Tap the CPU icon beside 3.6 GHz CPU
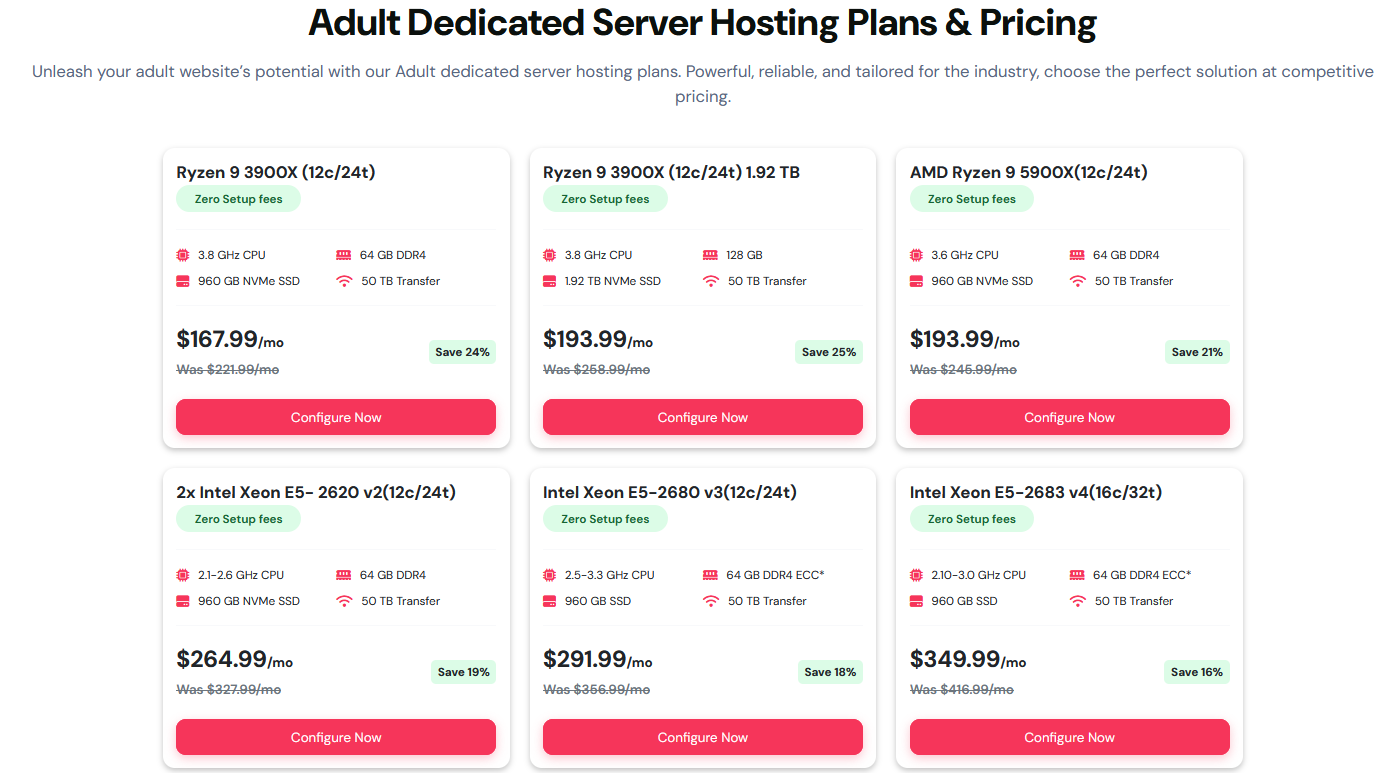 tap(917, 255)
